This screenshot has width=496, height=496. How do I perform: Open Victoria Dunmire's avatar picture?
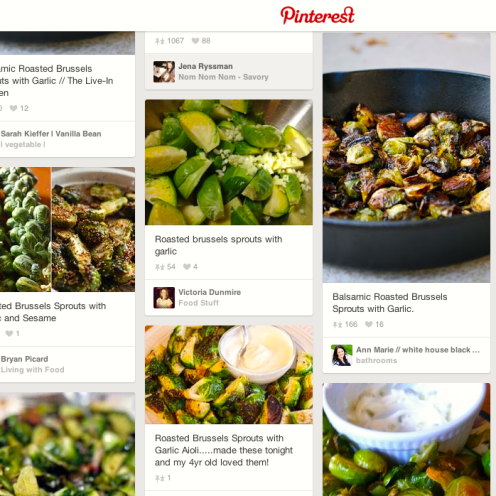click(164, 298)
